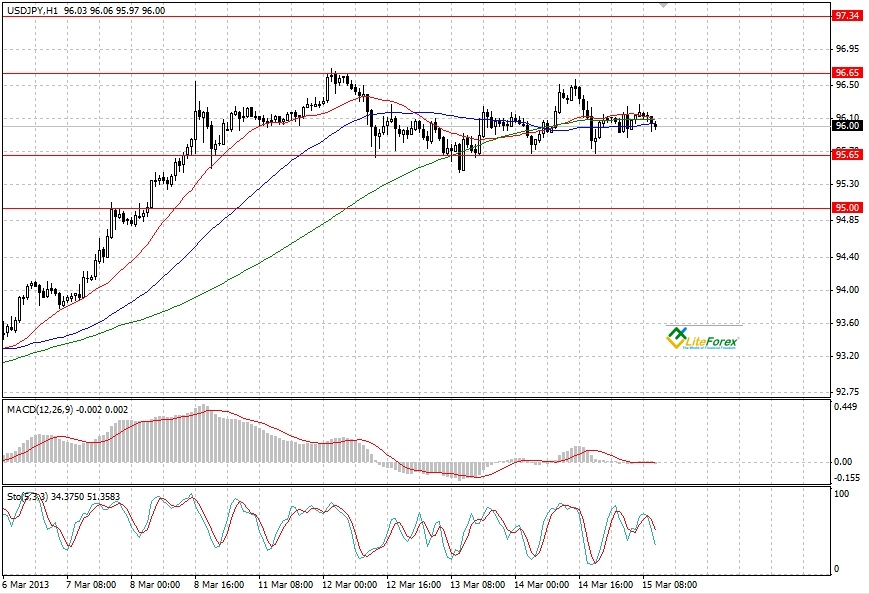Click the 7 Mar 08:00 time label

91,585
